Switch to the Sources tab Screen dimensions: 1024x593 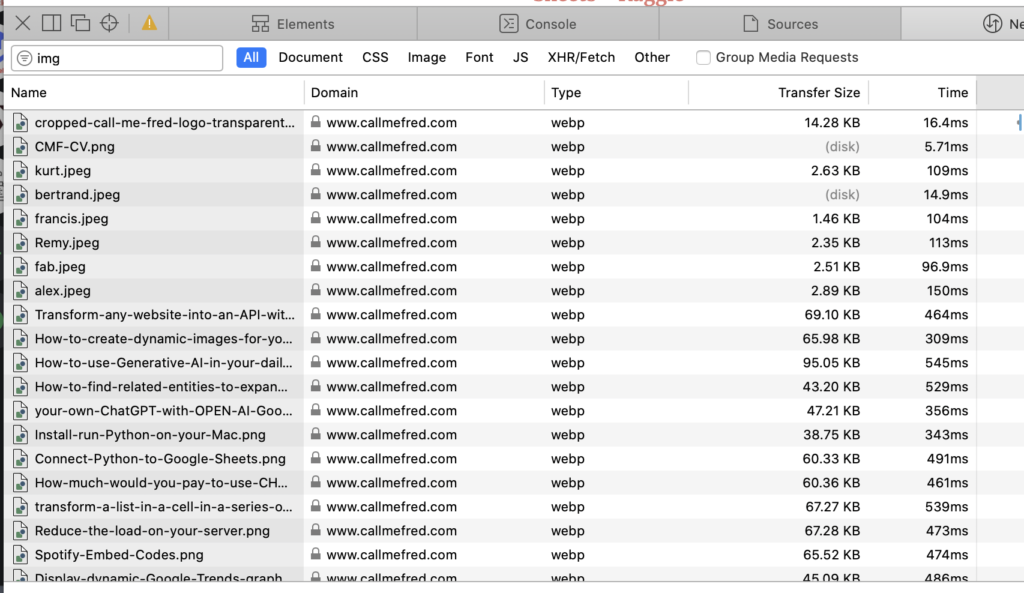coord(780,24)
